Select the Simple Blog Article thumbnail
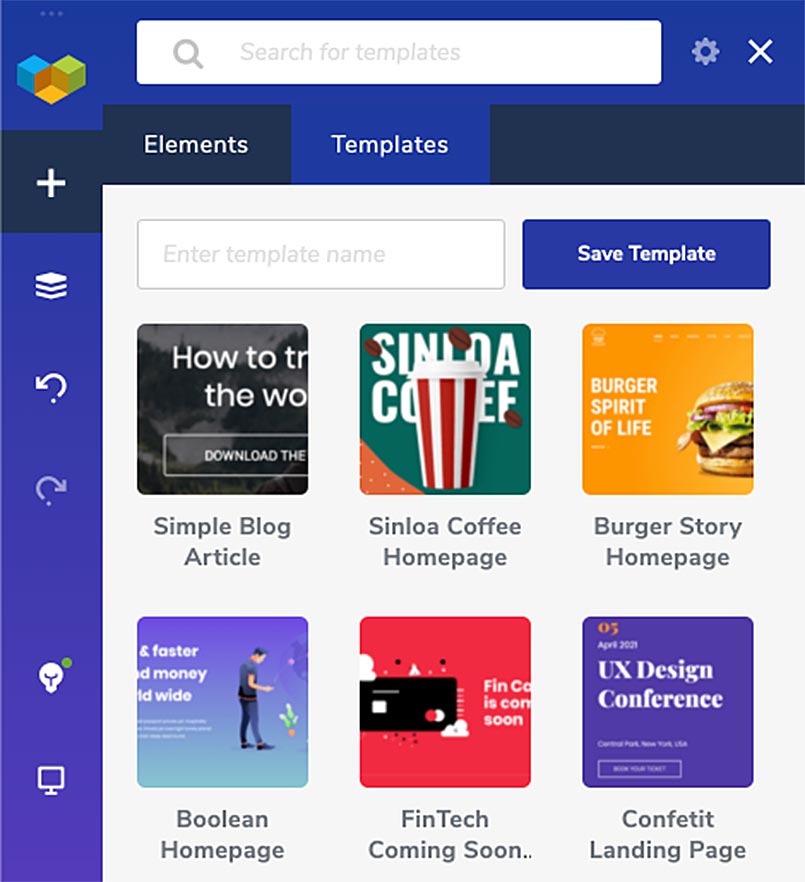805x882 pixels. [222, 409]
